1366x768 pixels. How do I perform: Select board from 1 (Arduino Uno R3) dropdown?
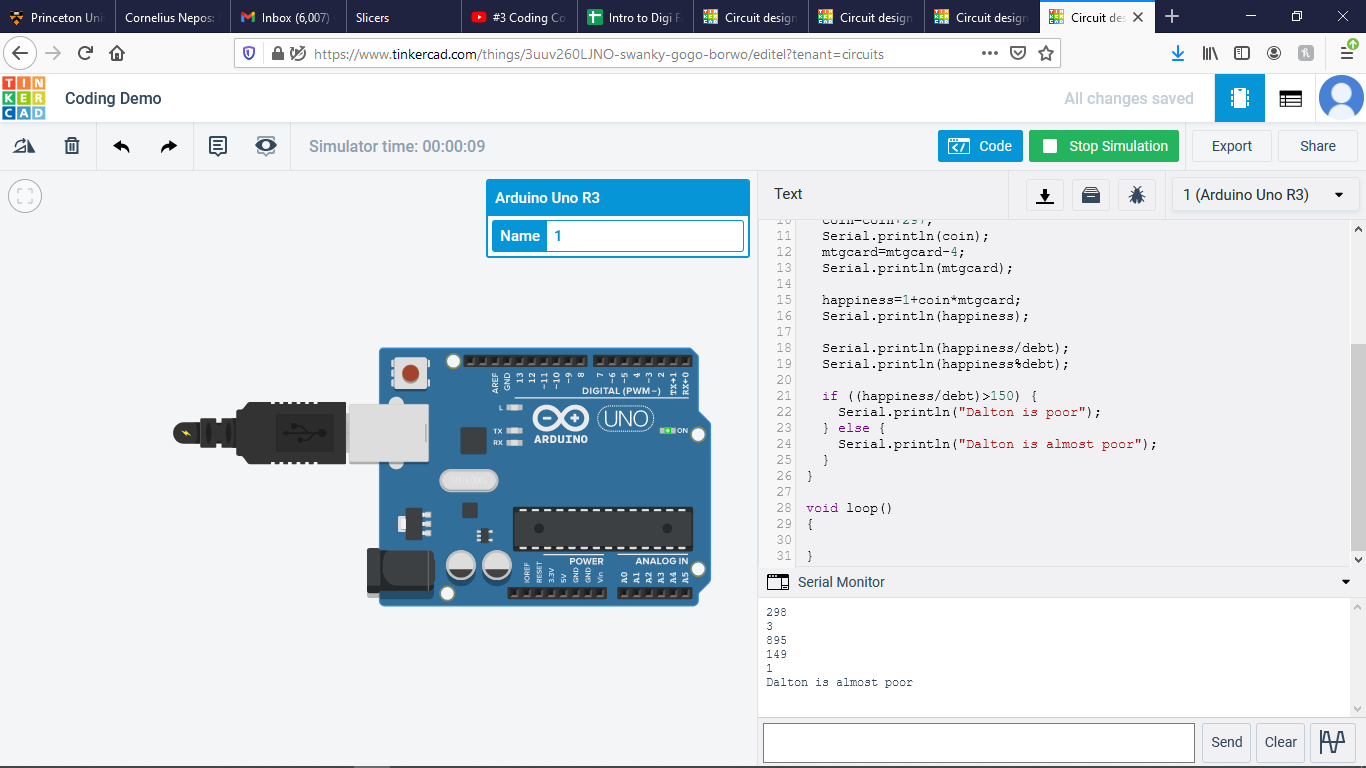(1265, 195)
